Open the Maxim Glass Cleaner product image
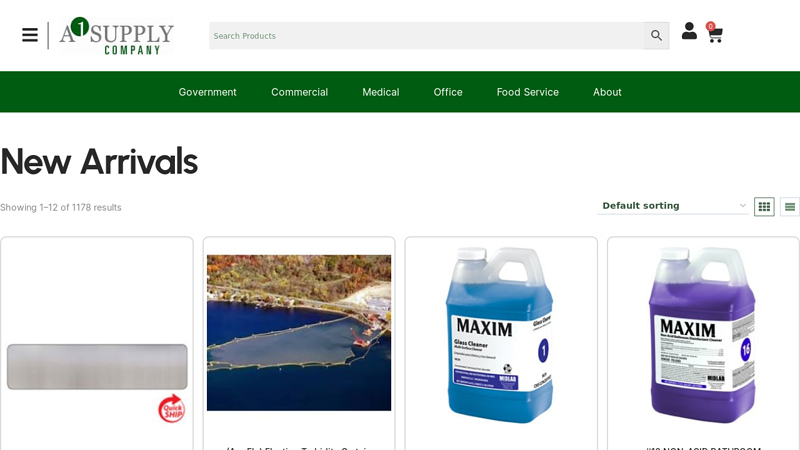The width and height of the screenshot is (800, 450). (500, 335)
